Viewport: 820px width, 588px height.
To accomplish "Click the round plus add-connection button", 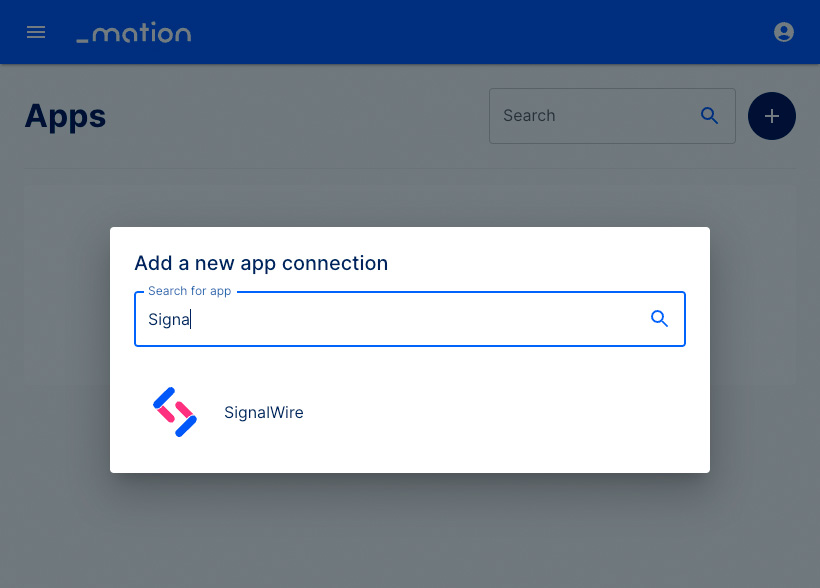I will 771,116.
